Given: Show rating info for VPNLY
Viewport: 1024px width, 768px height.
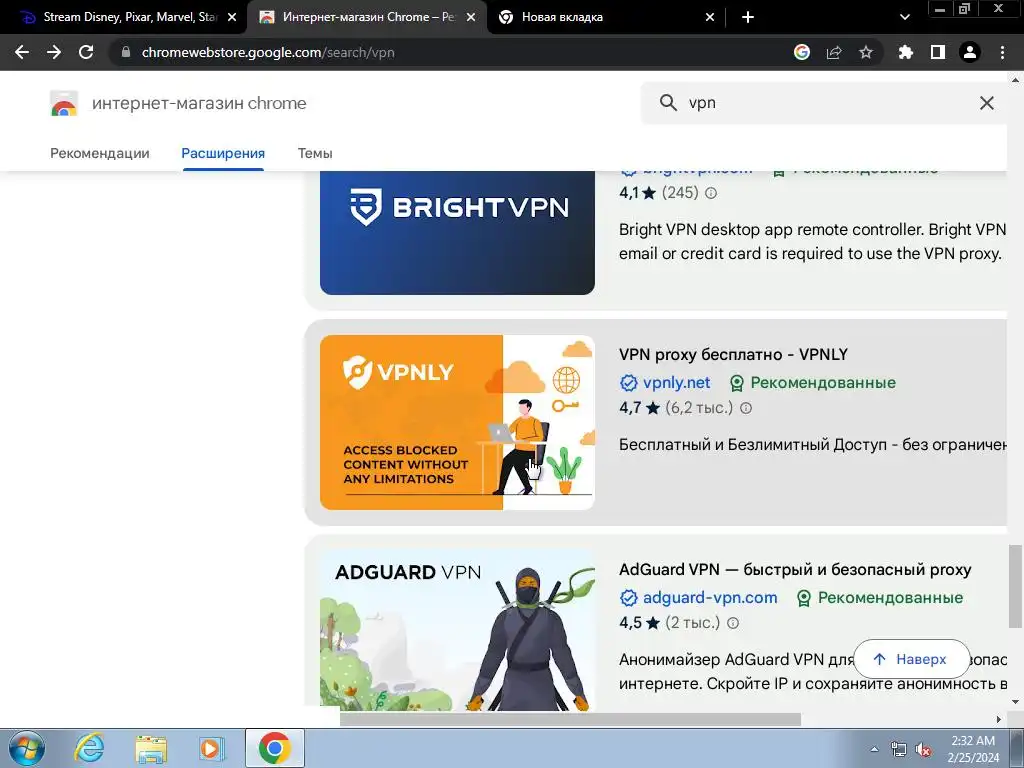Looking at the screenshot, I should [x=746, y=408].
